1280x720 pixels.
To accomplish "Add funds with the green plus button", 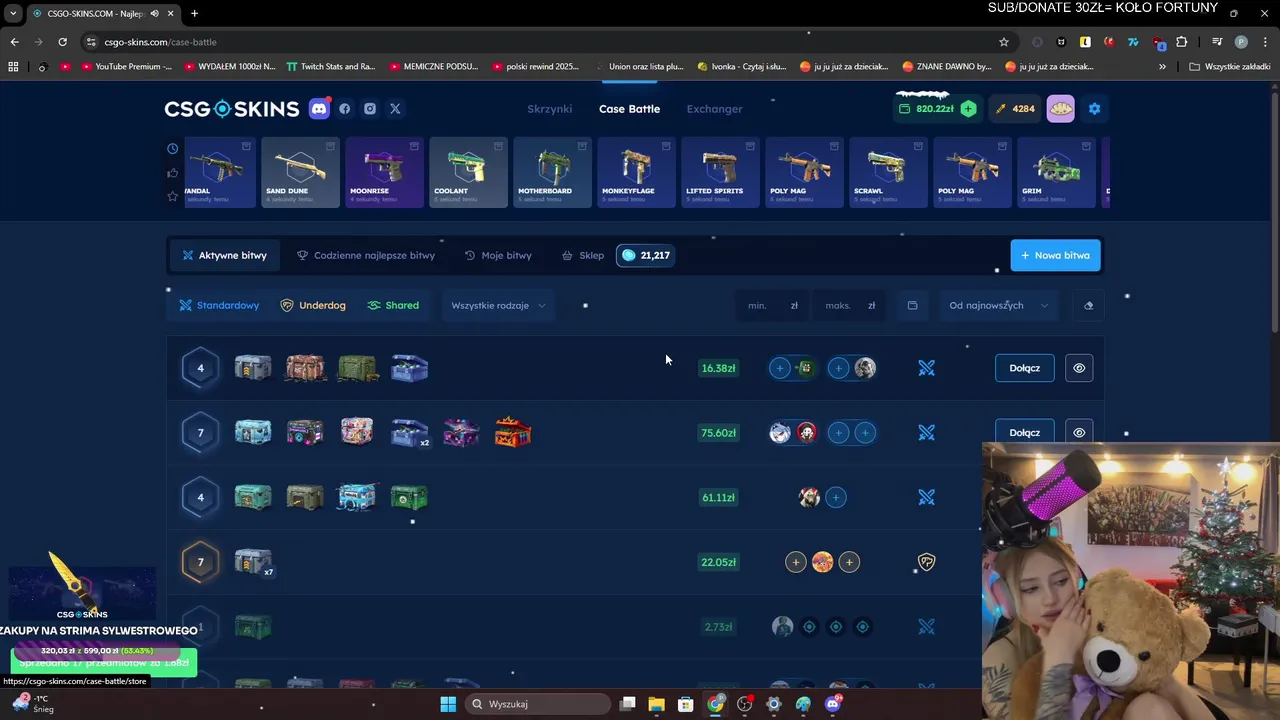I will click(x=968, y=109).
